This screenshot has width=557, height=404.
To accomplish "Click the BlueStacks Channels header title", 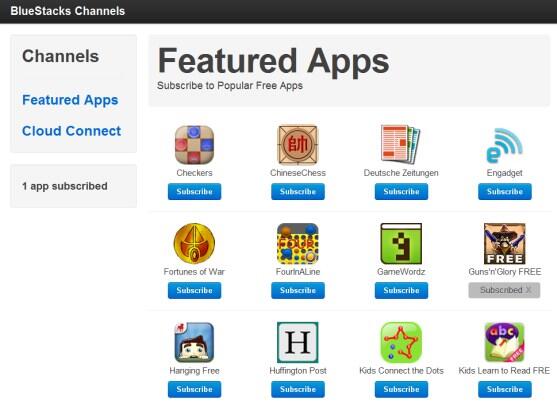I will point(67,11).
